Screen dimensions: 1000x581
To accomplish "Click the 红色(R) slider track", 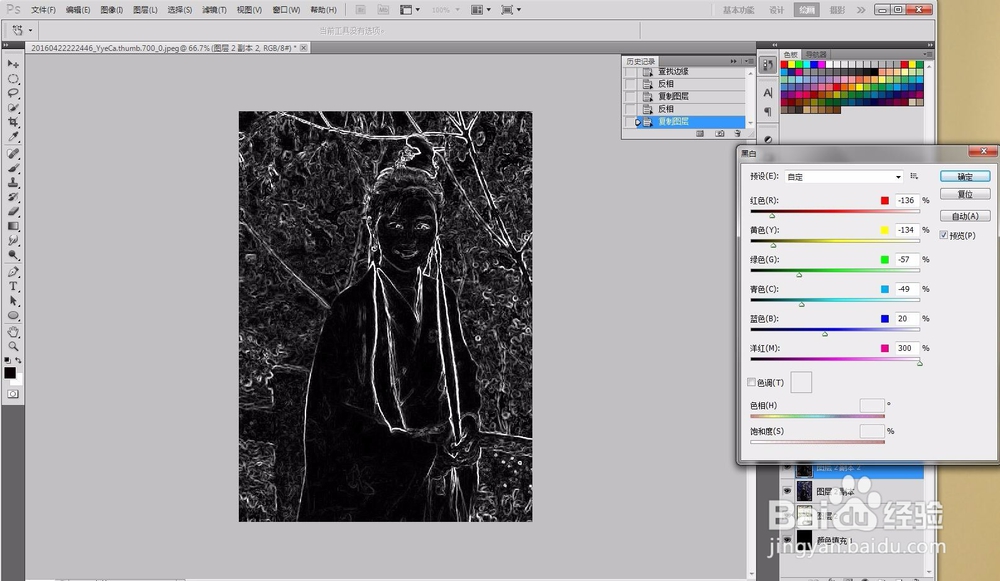I will pos(835,211).
